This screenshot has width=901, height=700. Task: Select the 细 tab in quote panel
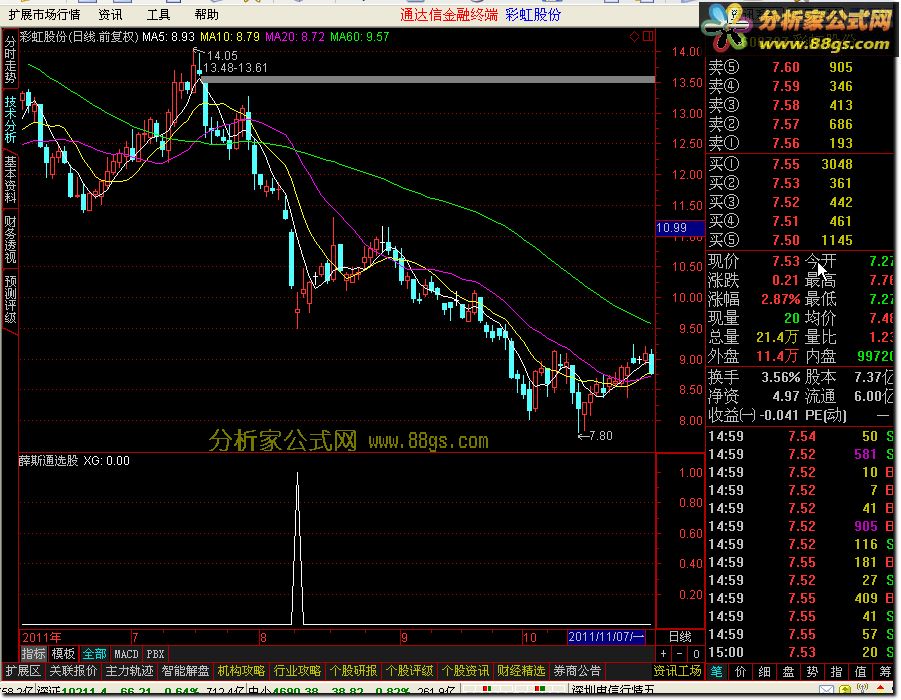764,671
